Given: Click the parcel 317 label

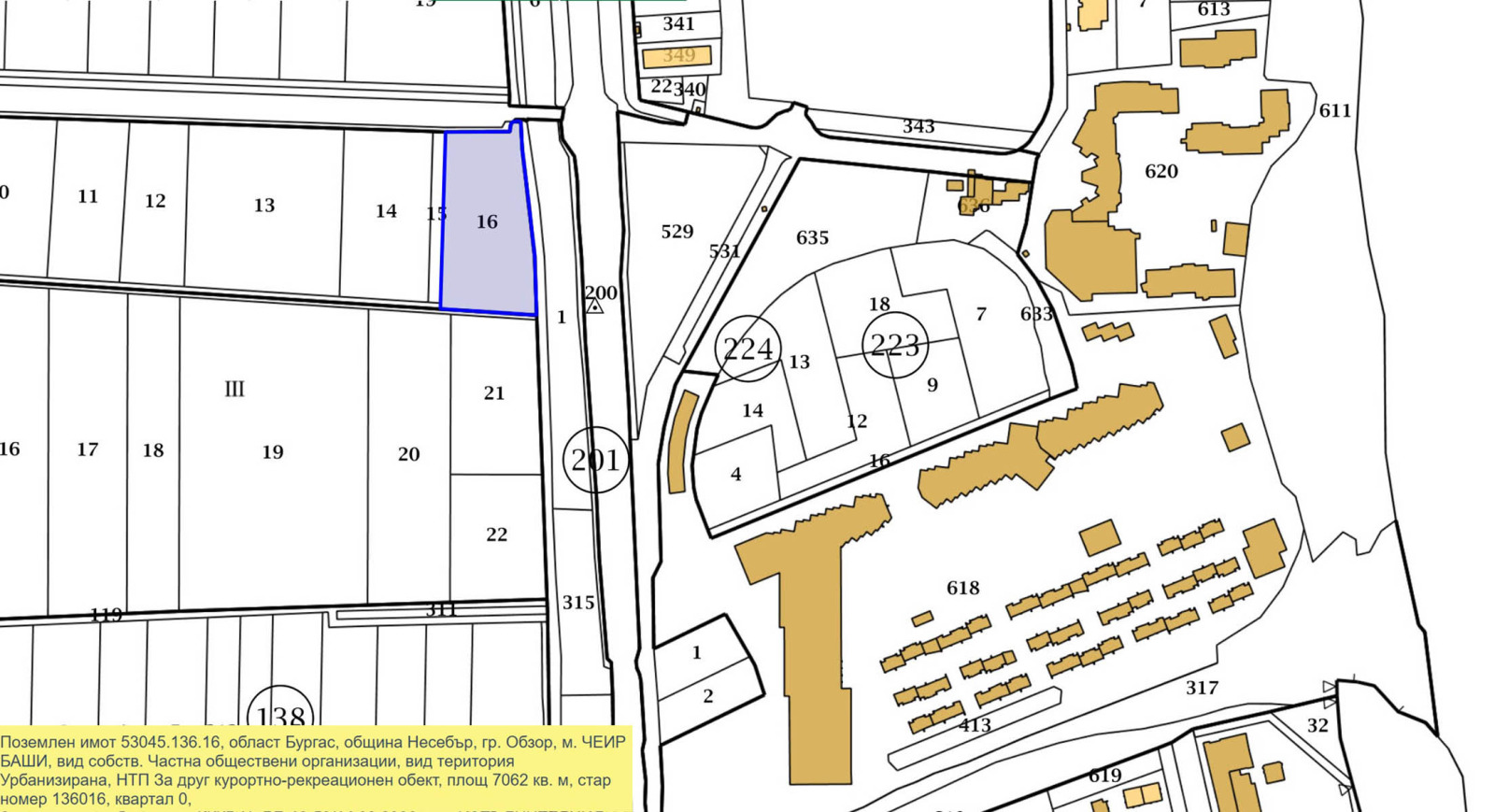Looking at the screenshot, I should pos(1202,688).
